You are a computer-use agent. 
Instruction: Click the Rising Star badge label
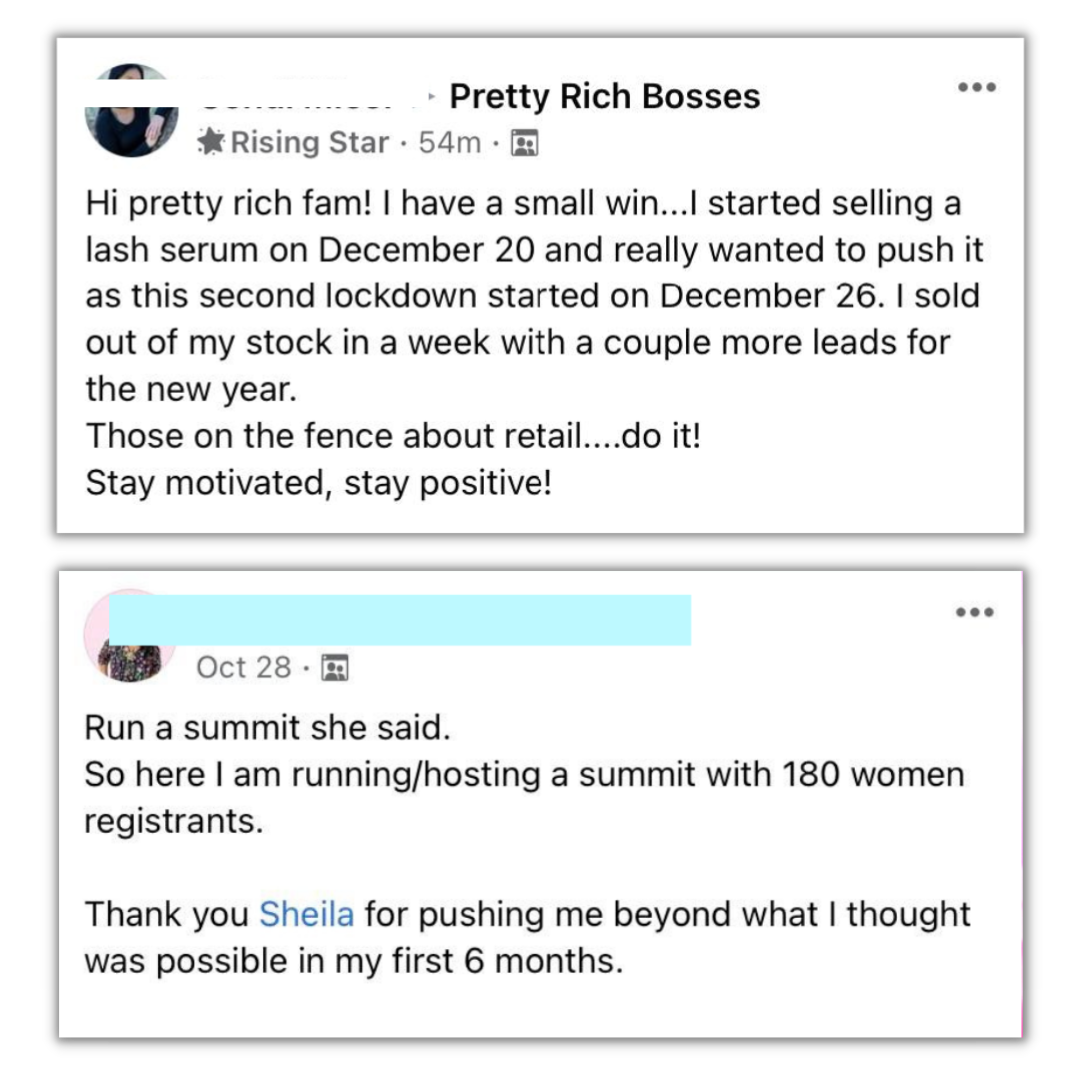(310, 143)
